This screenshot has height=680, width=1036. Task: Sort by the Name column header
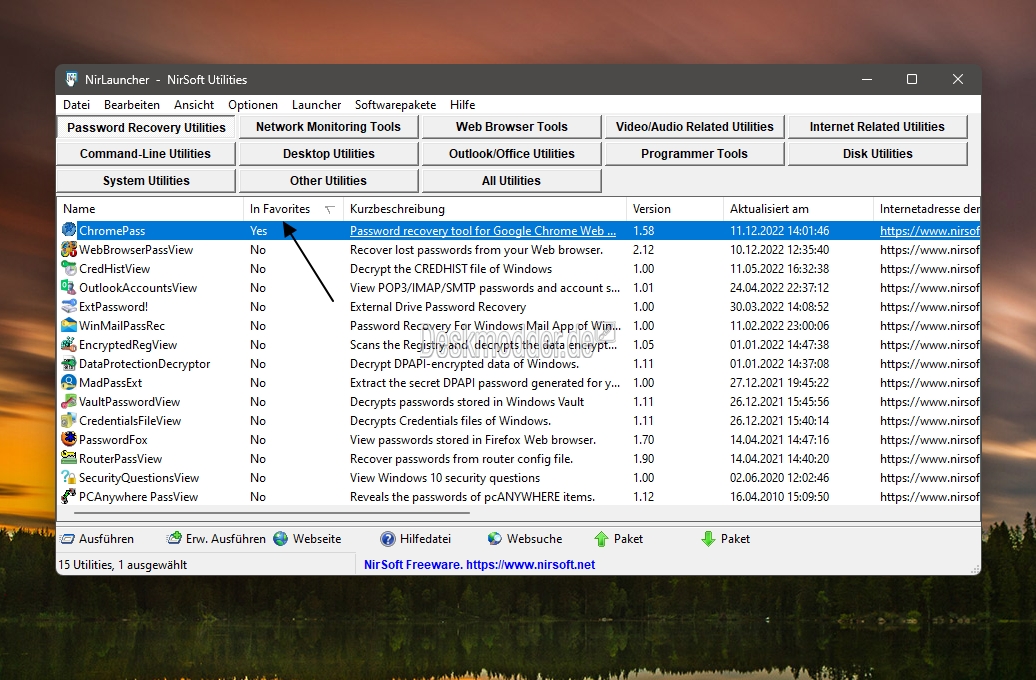click(x=151, y=209)
